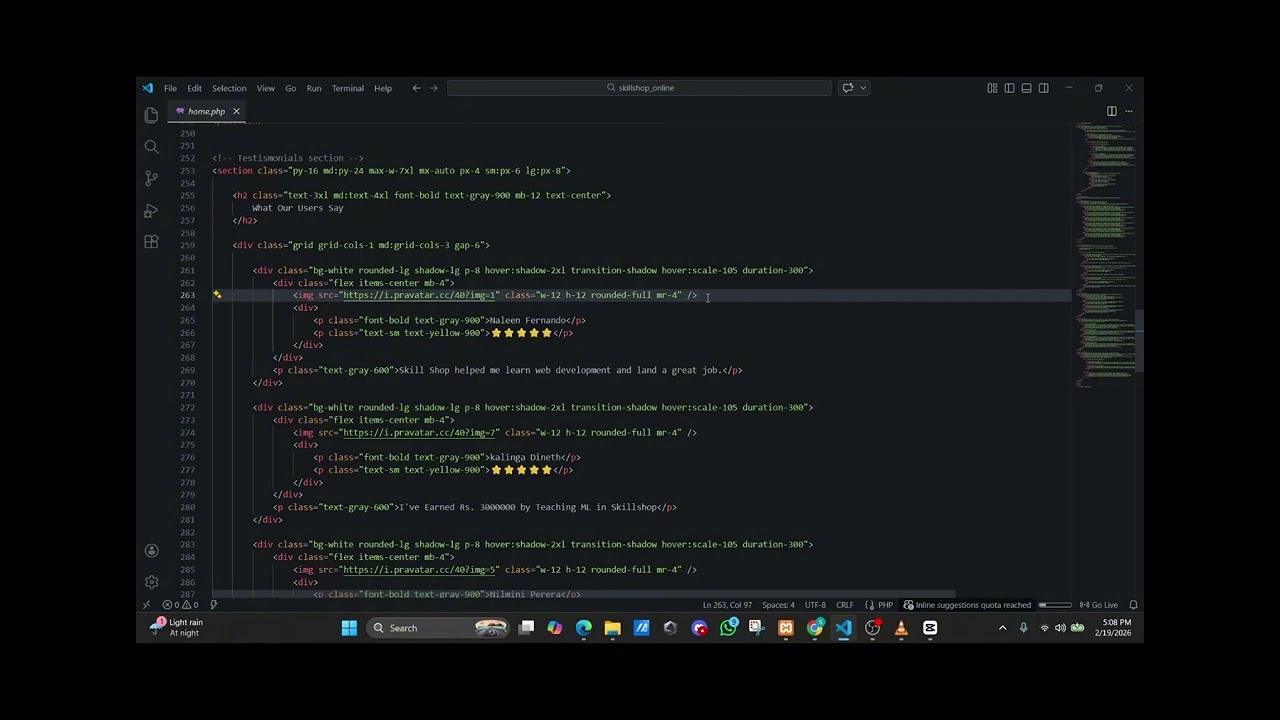Click the volume icon in system tray
Screen dimensions: 1280x720
pos(1060,628)
